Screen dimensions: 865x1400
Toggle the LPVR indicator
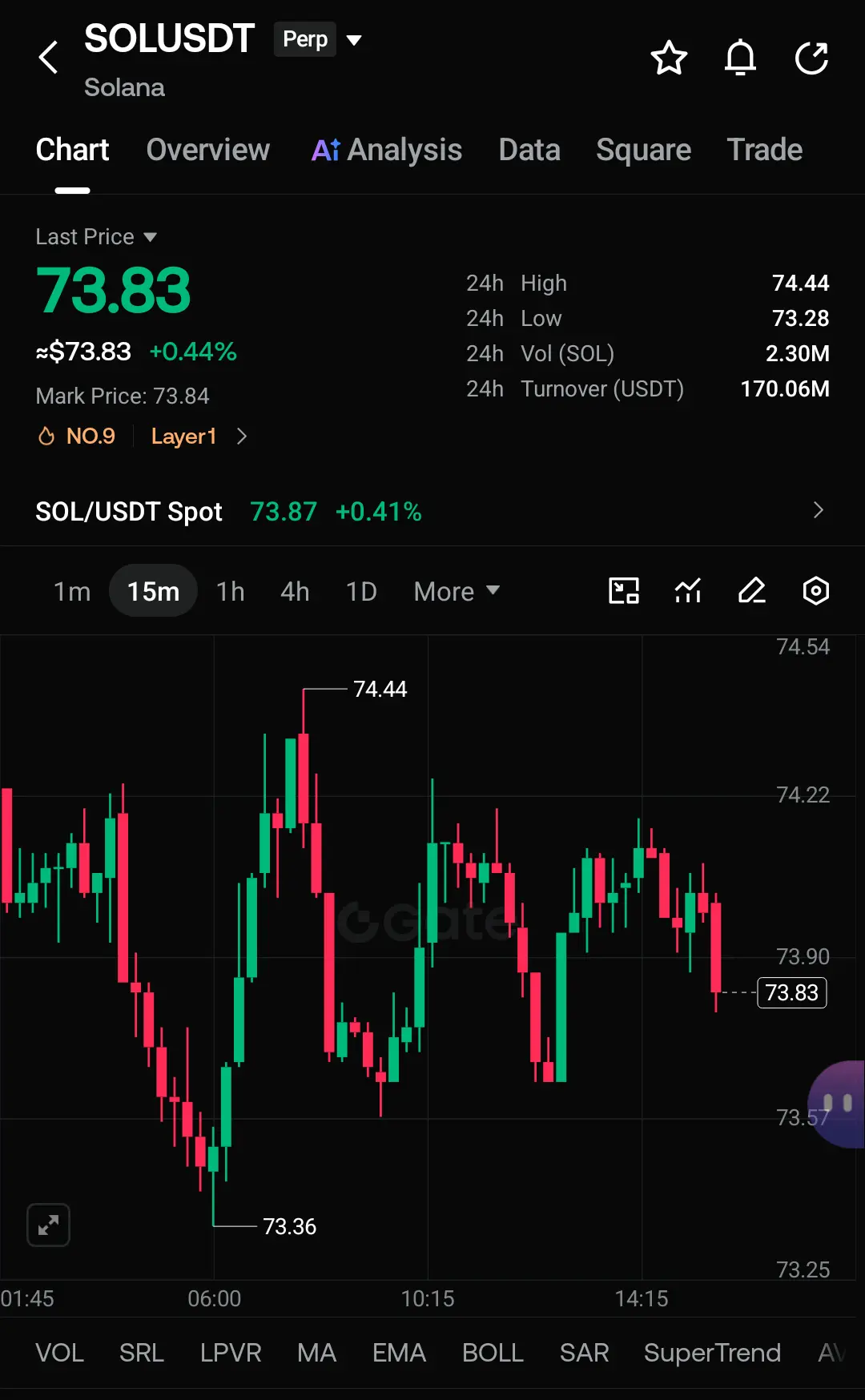click(231, 1353)
